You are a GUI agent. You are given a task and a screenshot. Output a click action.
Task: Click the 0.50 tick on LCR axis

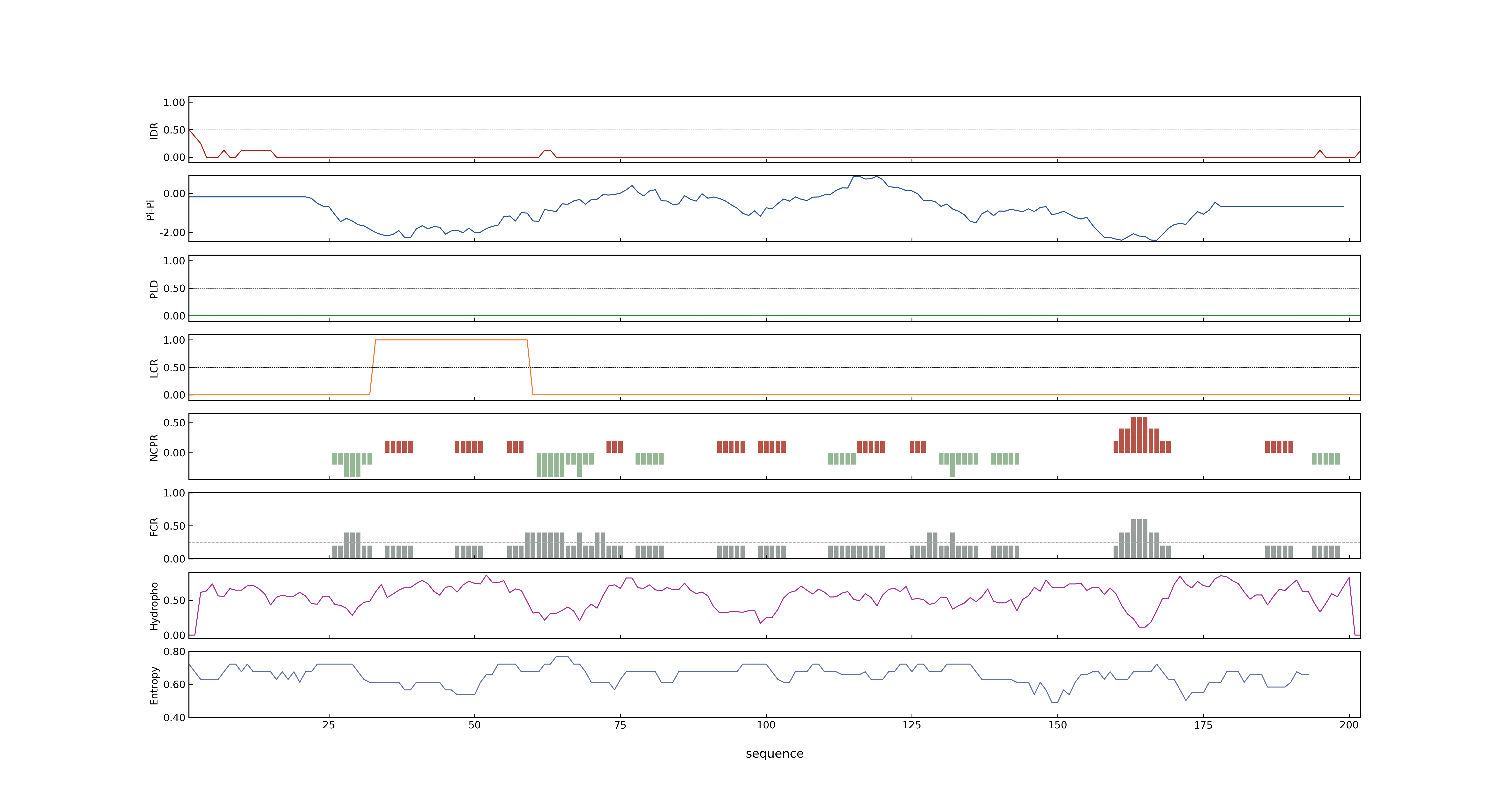(x=174, y=368)
